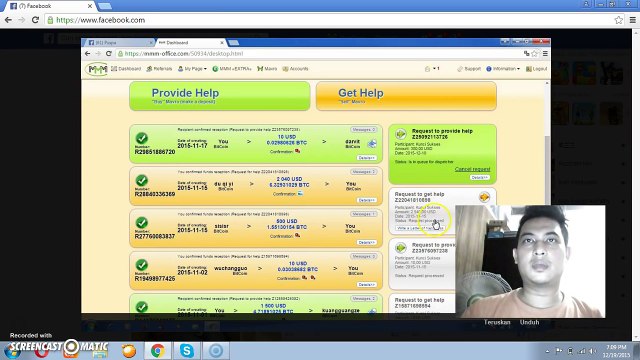
Task: Open Skype from the taskbar
Action: [187, 351]
